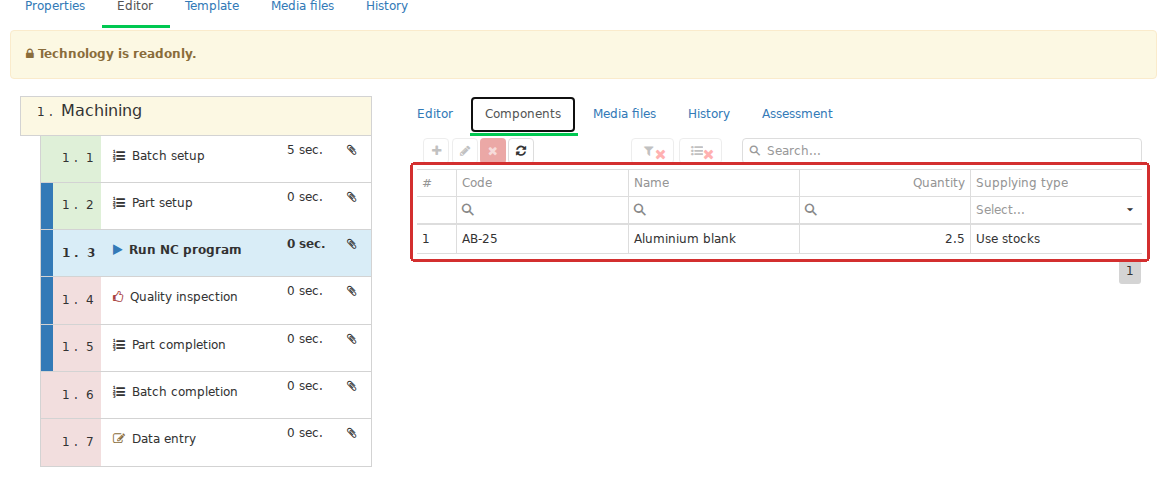Click the 2.5 quantity cell
The height and width of the screenshot is (477, 1167).
[885, 239]
